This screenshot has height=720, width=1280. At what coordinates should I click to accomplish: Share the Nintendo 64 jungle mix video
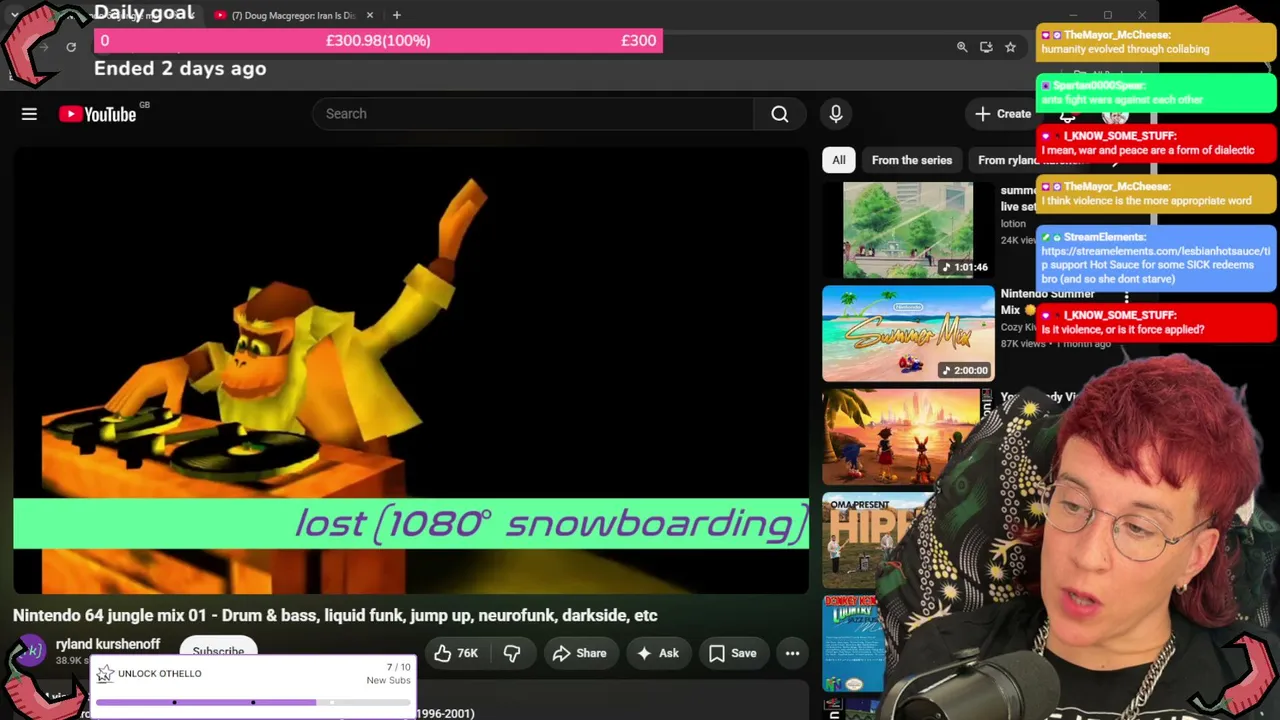(x=580, y=653)
